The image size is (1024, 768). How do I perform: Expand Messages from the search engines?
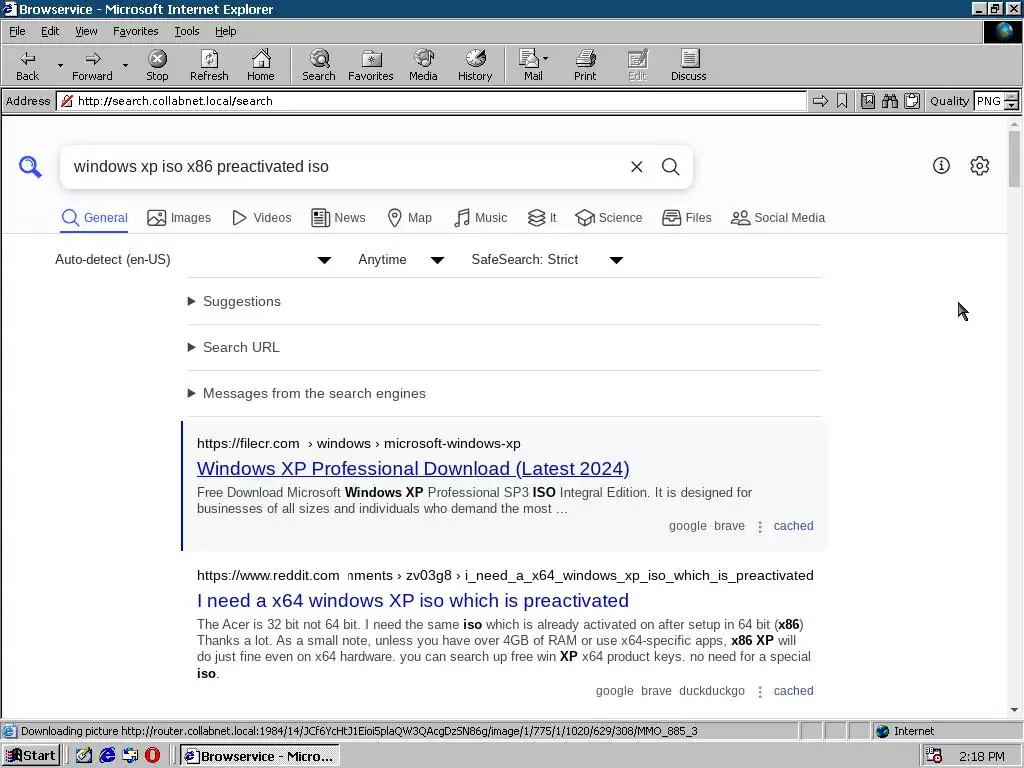coord(307,393)
